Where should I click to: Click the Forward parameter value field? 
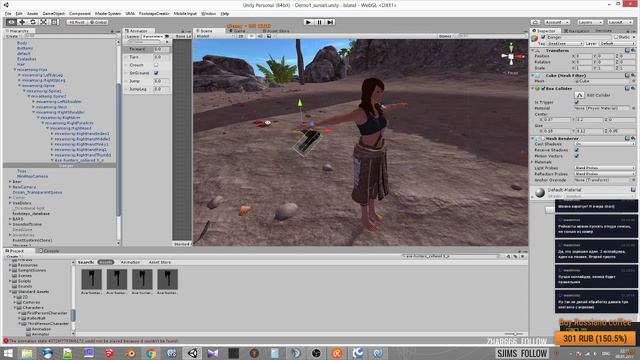coord(162,49)
